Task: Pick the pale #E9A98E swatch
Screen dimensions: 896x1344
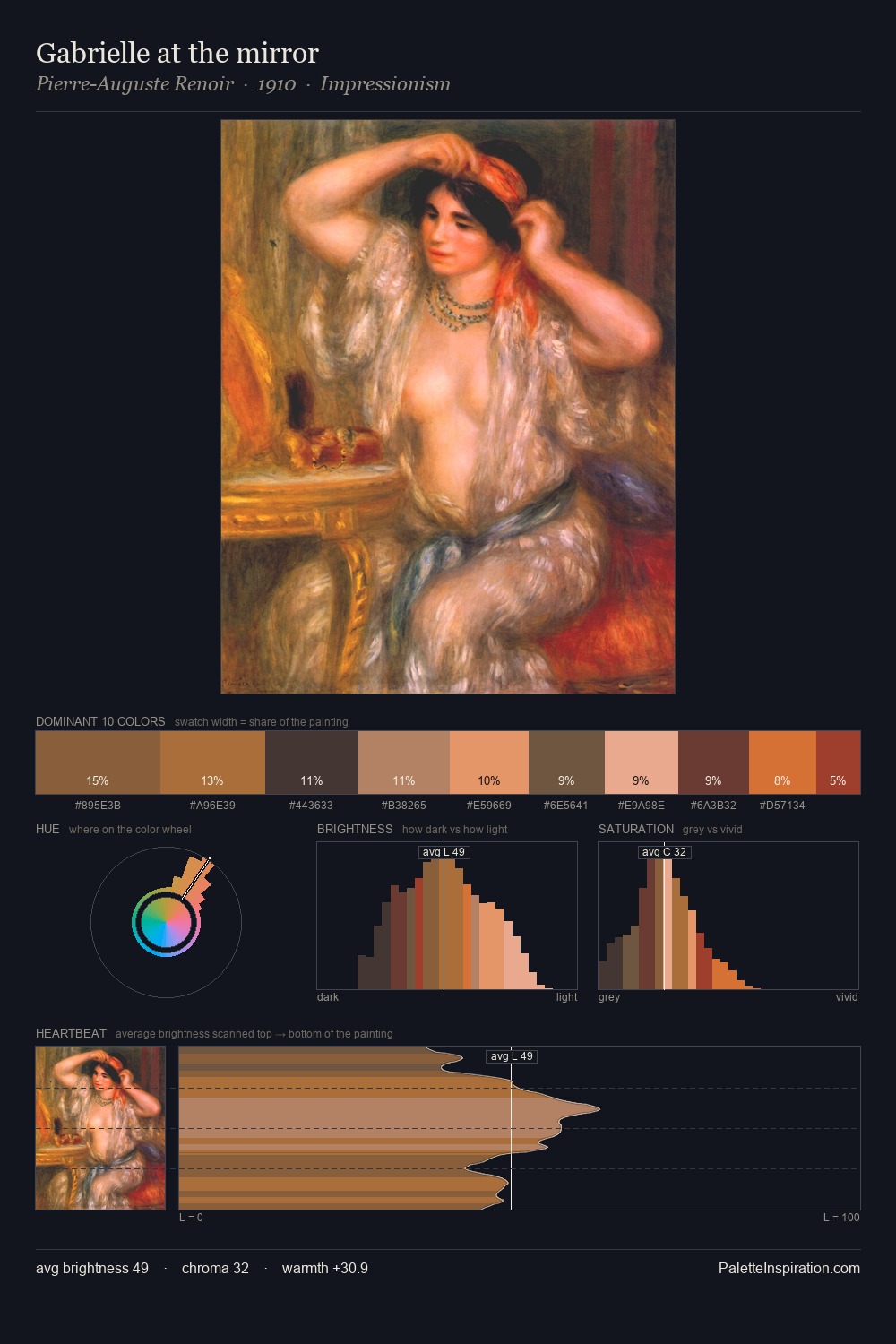Action: point(642,762)
